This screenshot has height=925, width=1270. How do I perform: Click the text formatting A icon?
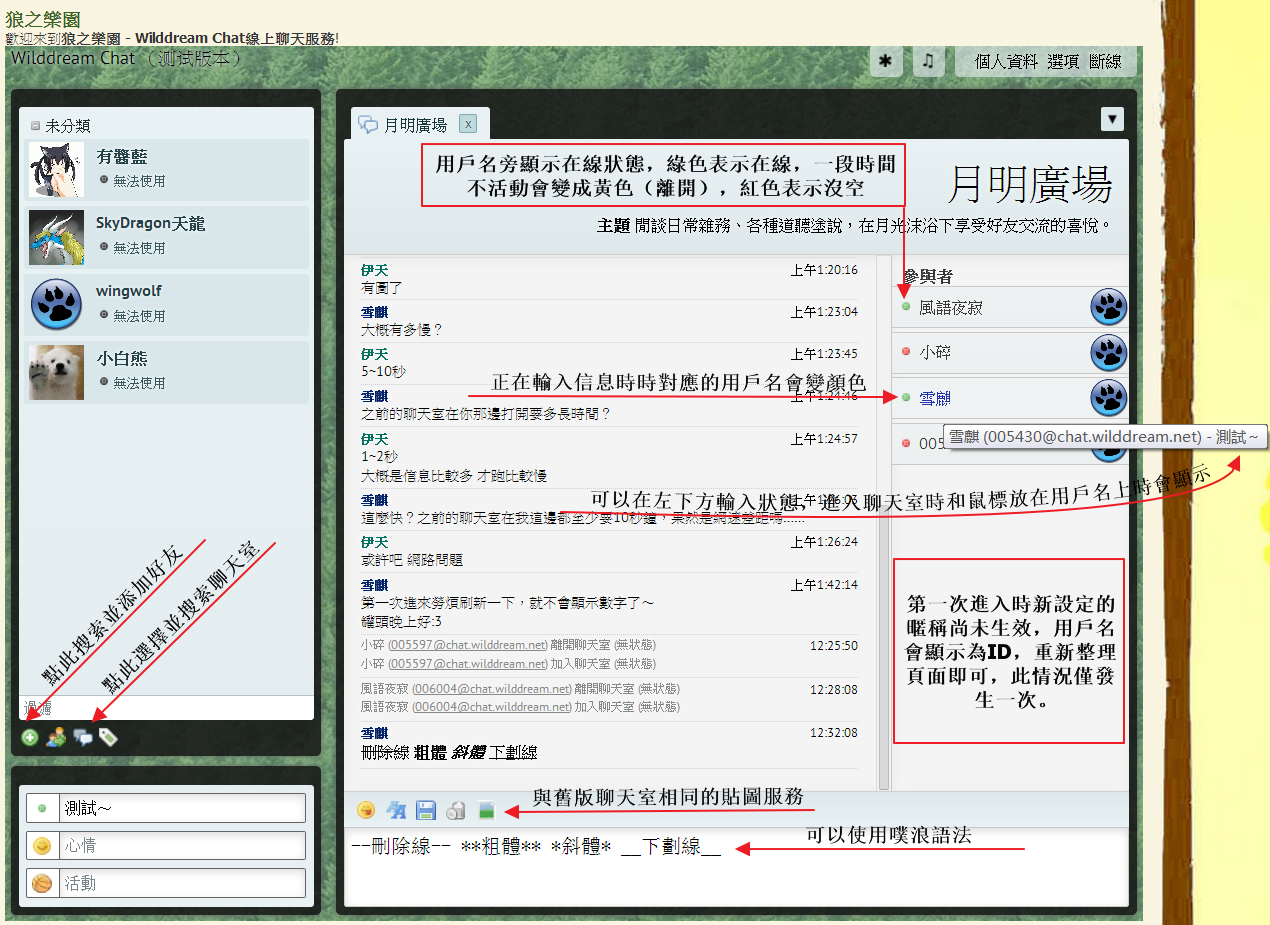point(396,810)
